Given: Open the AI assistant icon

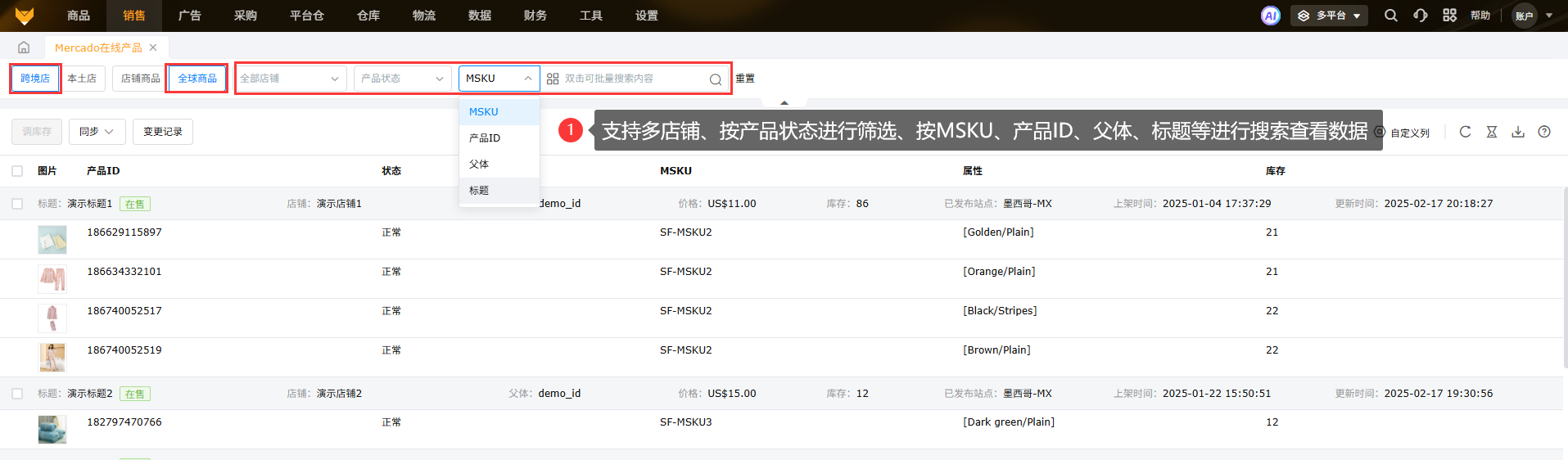Looking at the screenshot, I should (1270, 16).
